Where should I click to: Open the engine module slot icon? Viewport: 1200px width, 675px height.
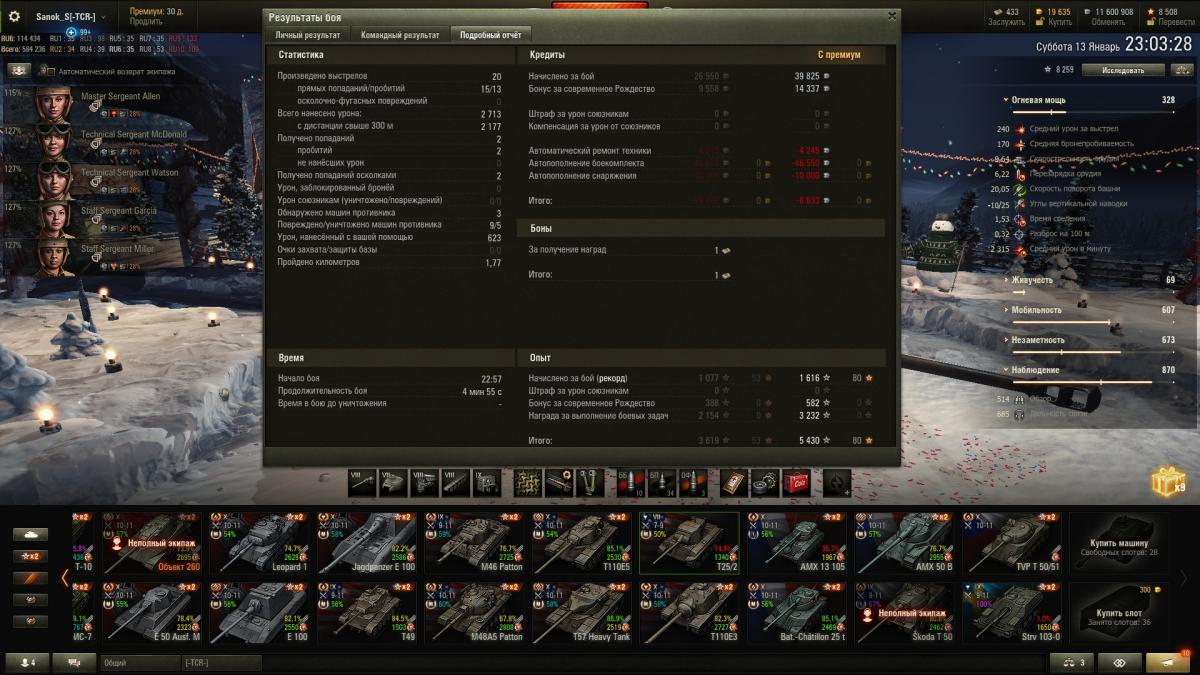pyautogui.click(x=425, y=482)
